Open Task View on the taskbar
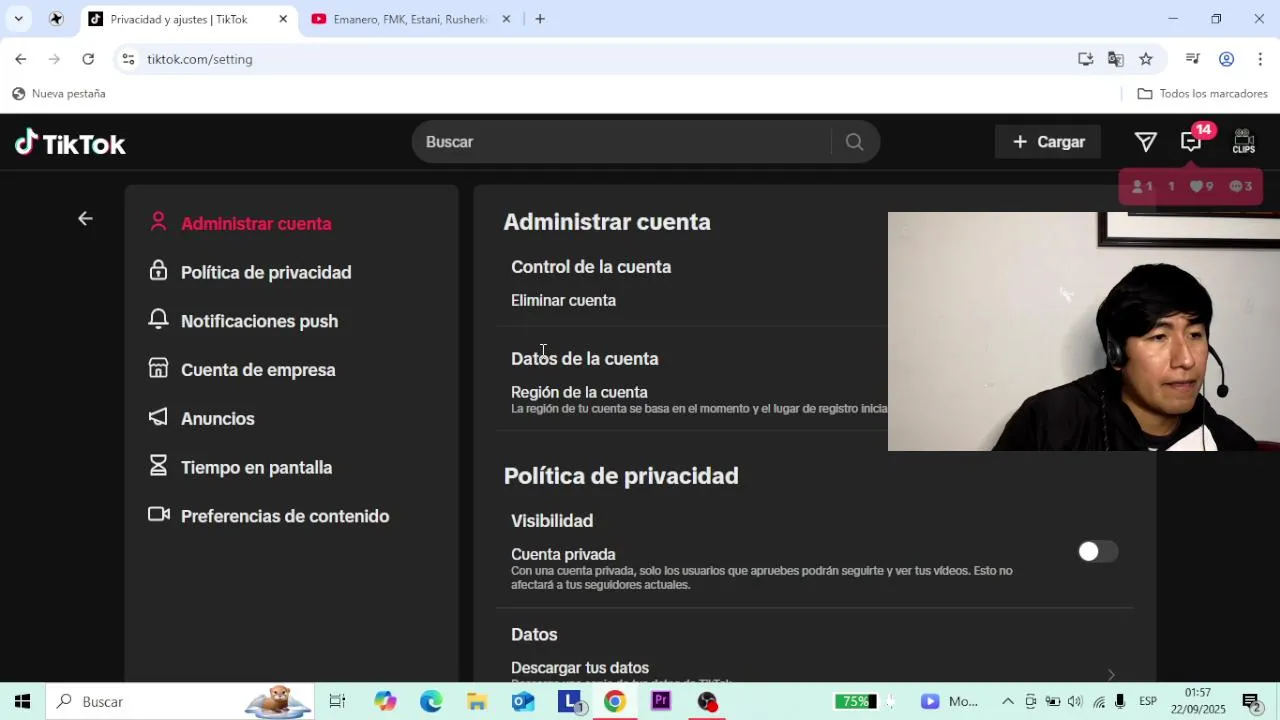Image resolution: width=1280 pixels, height=720 pixels. click(337, 701)
